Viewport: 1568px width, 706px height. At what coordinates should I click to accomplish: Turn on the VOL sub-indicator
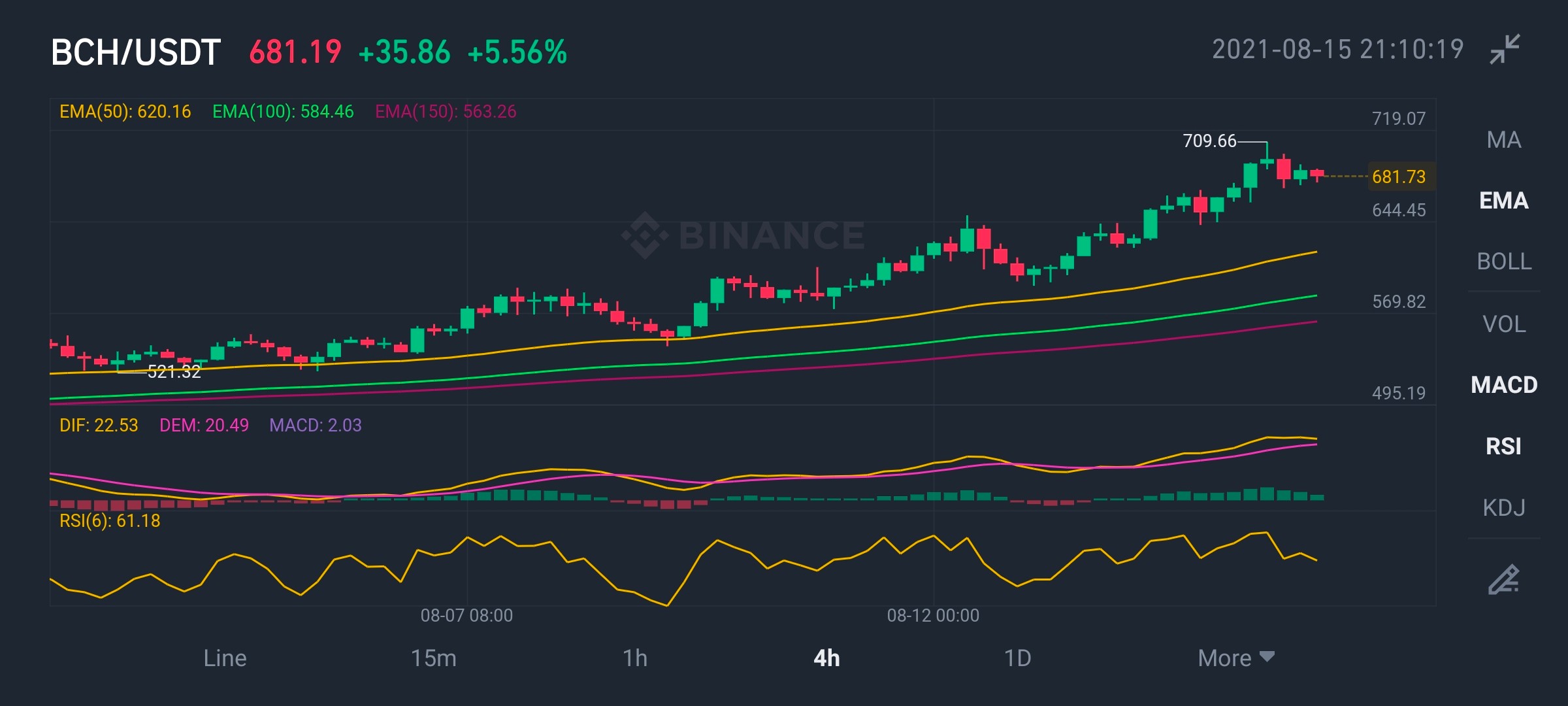click(x=1504, y=324)
